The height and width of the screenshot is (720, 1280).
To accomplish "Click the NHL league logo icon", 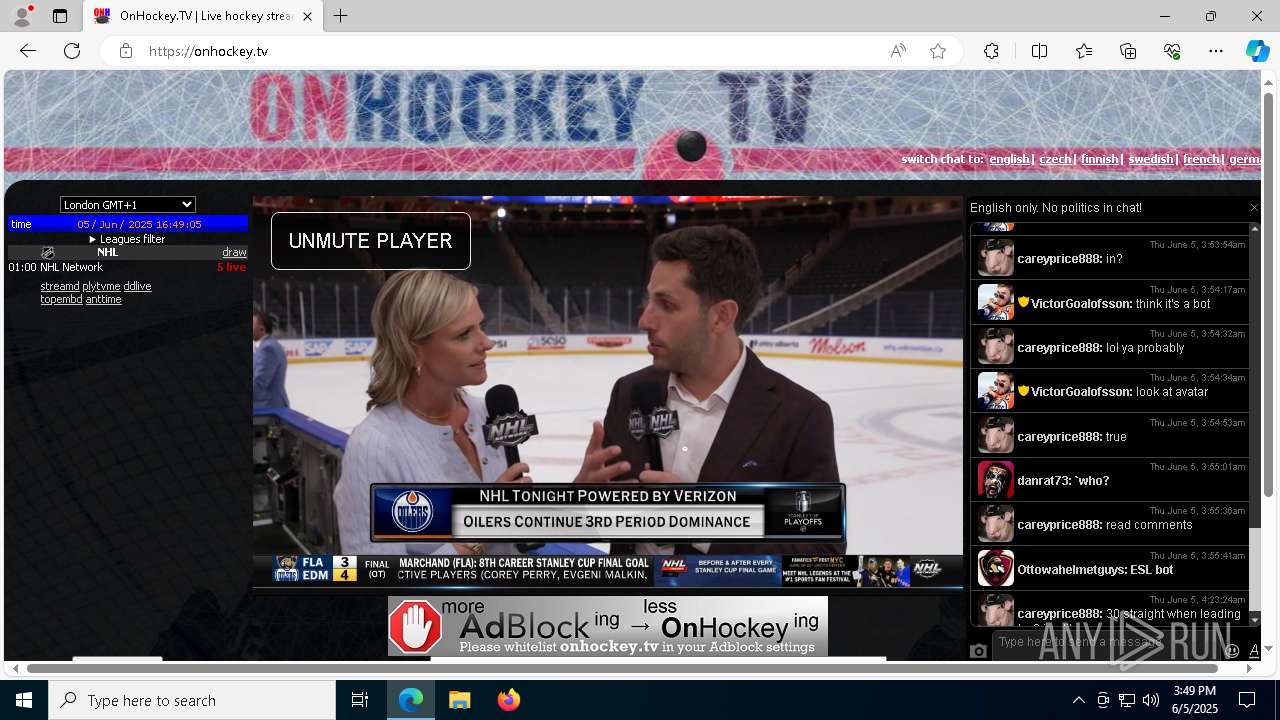I will [48, 252].
